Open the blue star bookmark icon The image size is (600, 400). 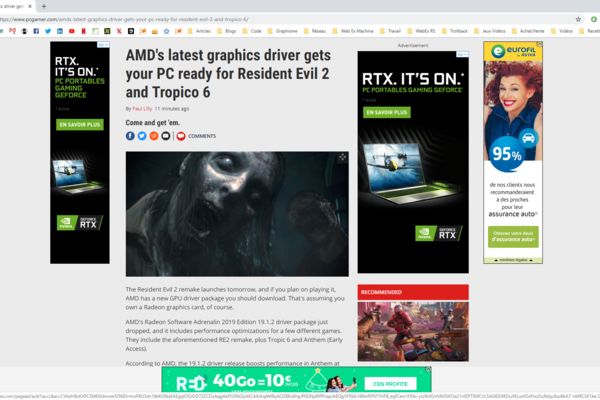[x=166, y=31]
